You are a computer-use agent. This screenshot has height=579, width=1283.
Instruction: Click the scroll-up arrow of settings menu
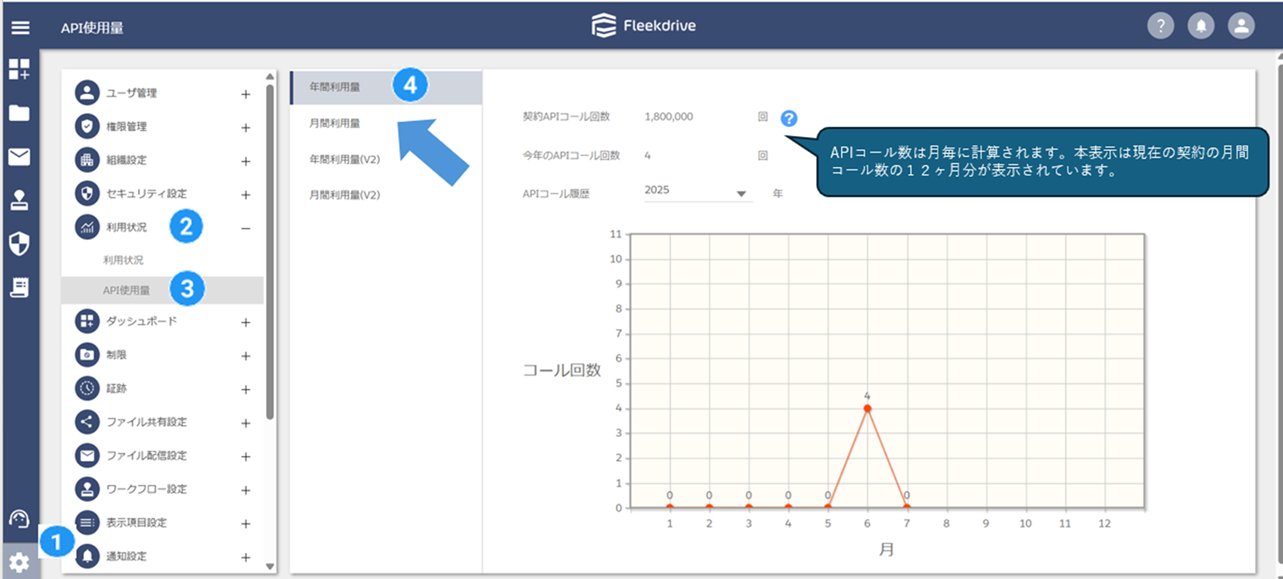(270, 76)
